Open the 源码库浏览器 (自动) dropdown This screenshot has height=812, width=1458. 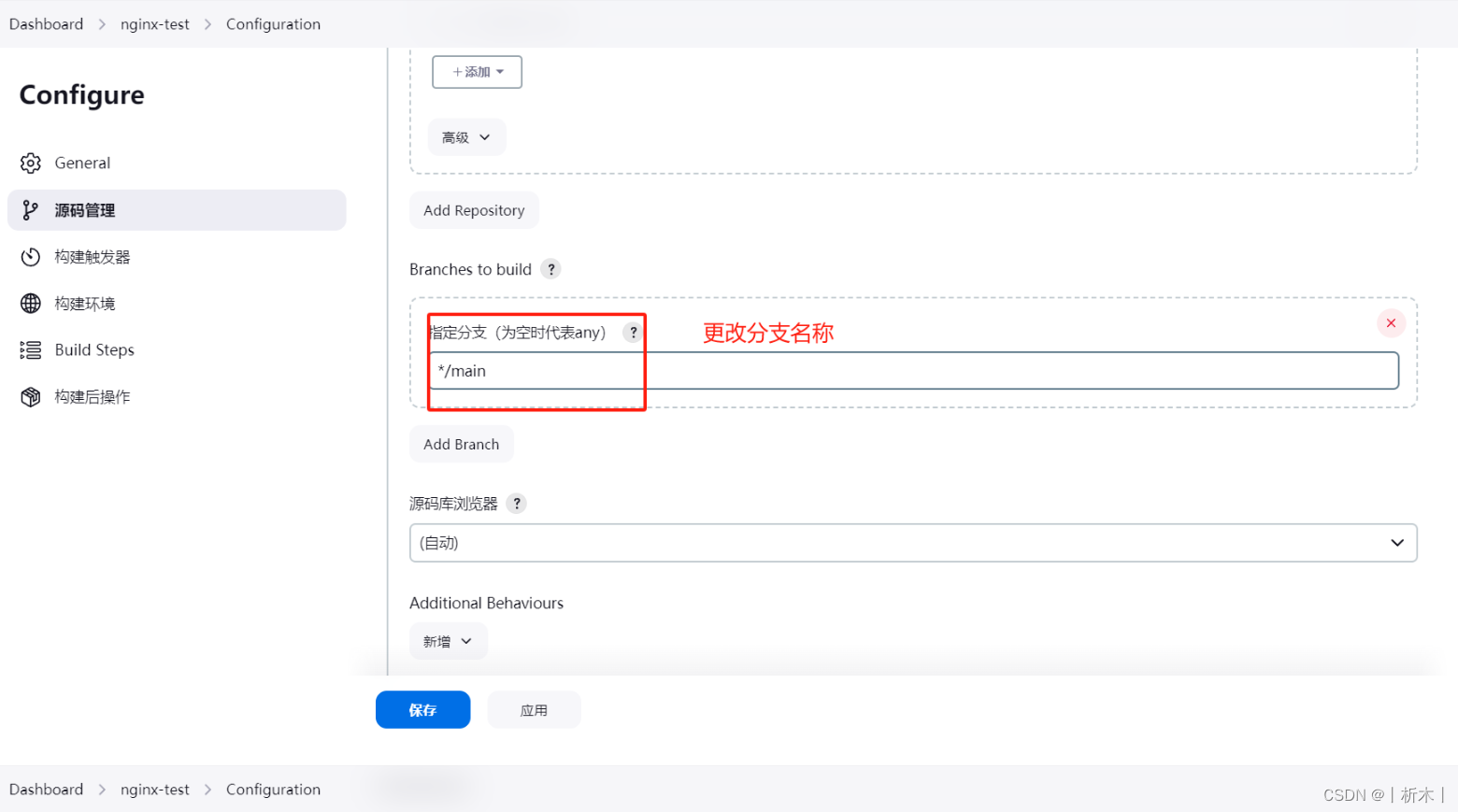click(913, 543)
